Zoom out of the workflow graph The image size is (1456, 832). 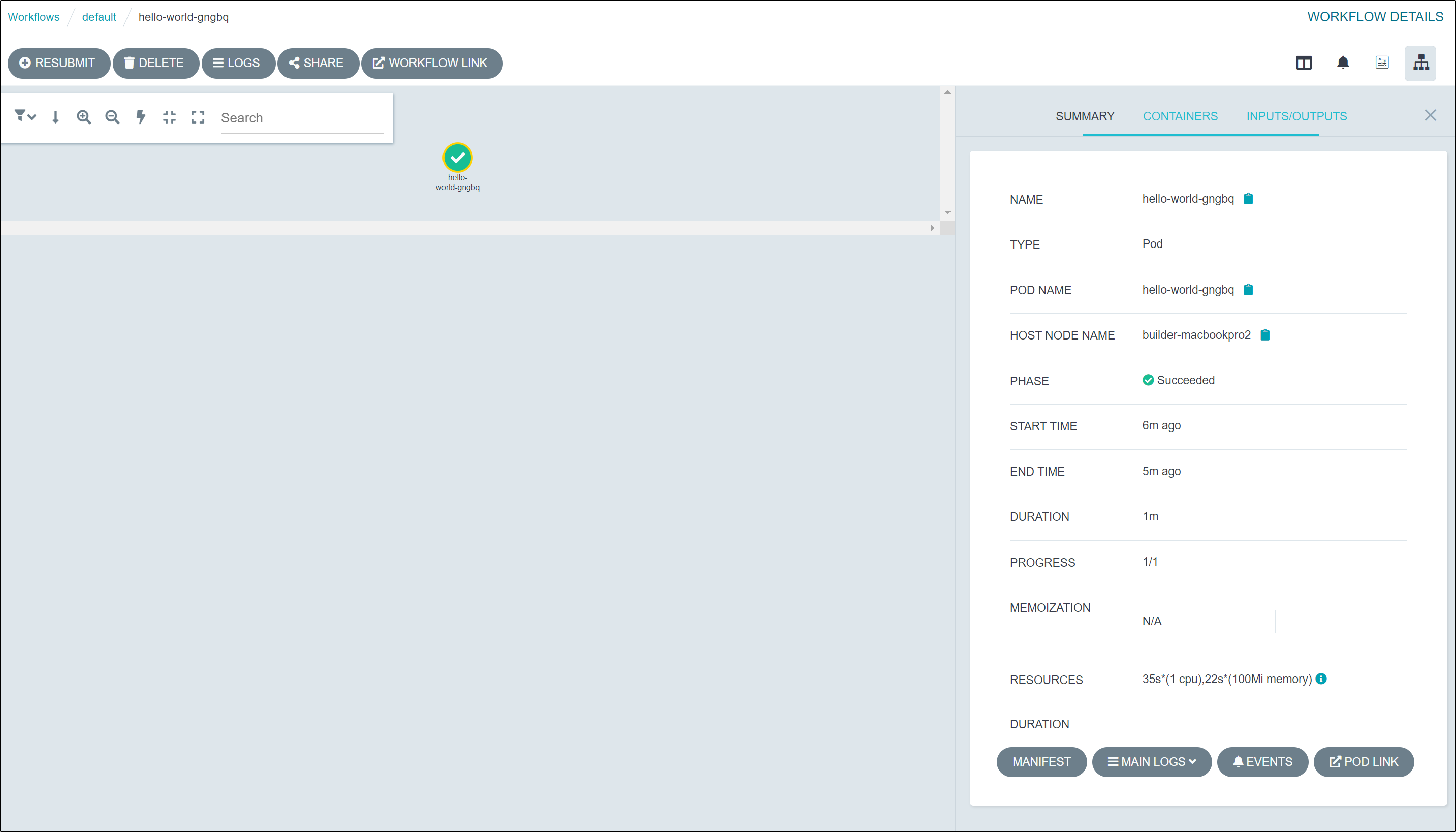[x=112, y=117]
